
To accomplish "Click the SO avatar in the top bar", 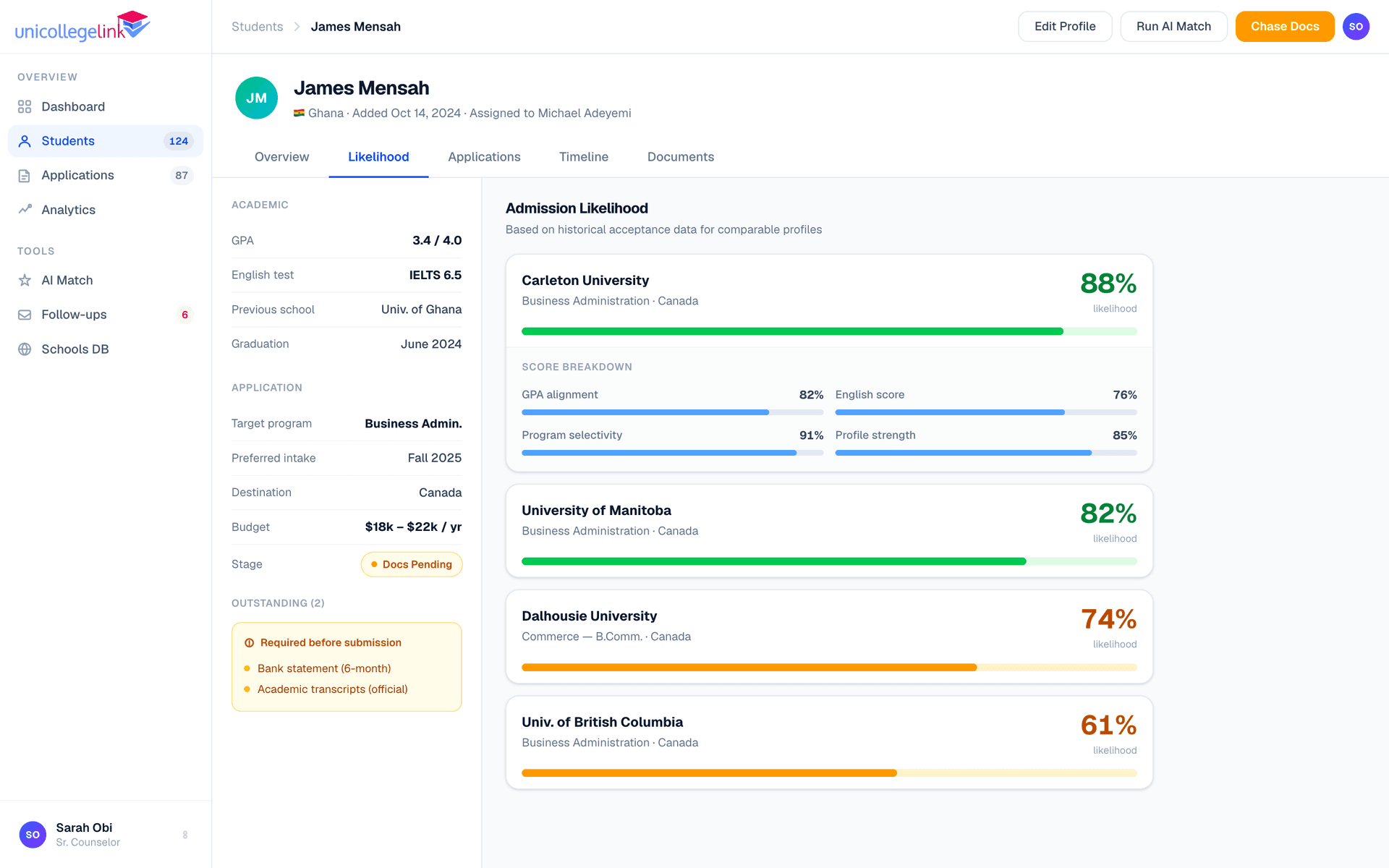I will [1356, 27].
